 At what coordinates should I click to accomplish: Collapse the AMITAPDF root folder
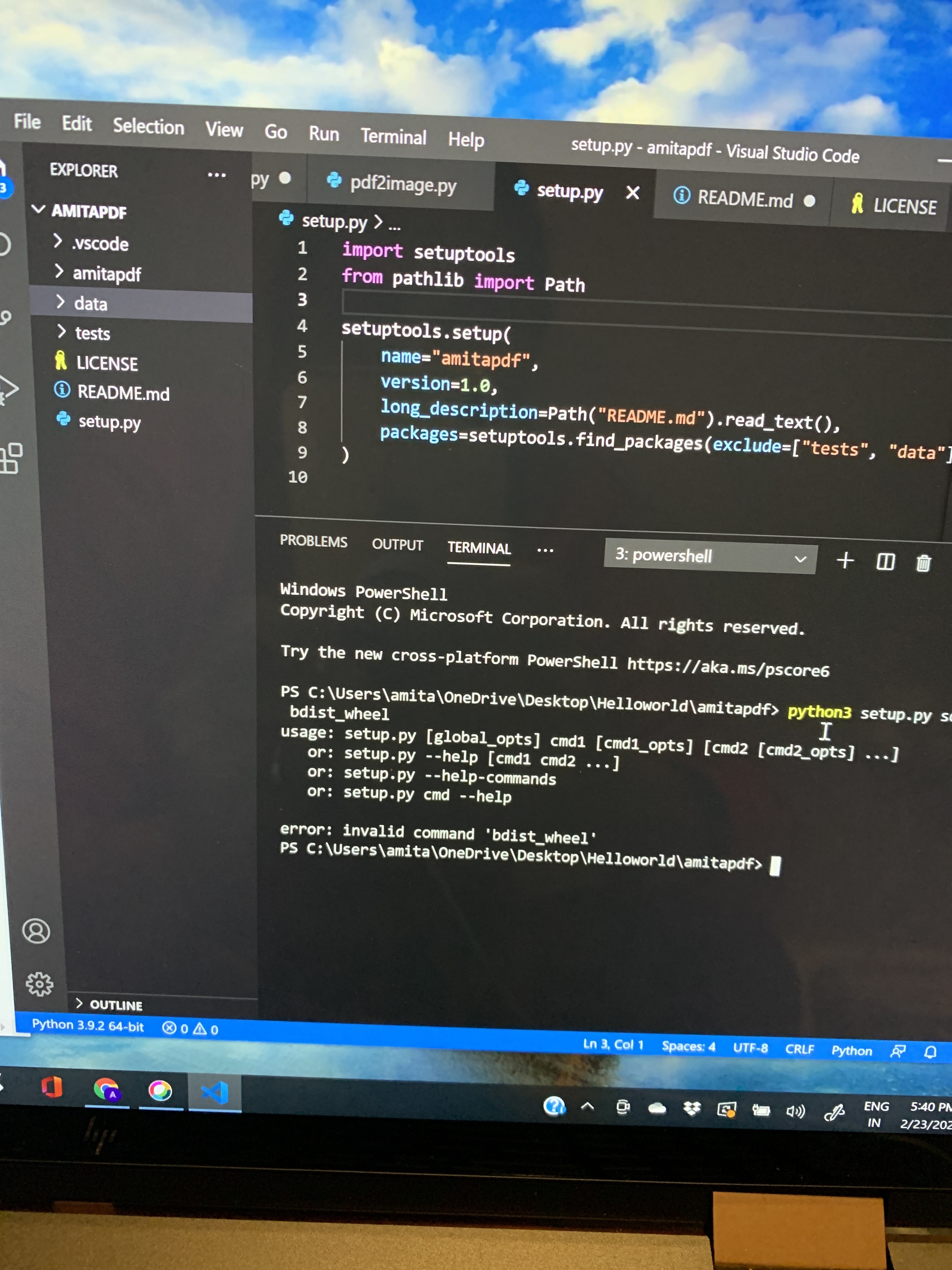(88, 211)
